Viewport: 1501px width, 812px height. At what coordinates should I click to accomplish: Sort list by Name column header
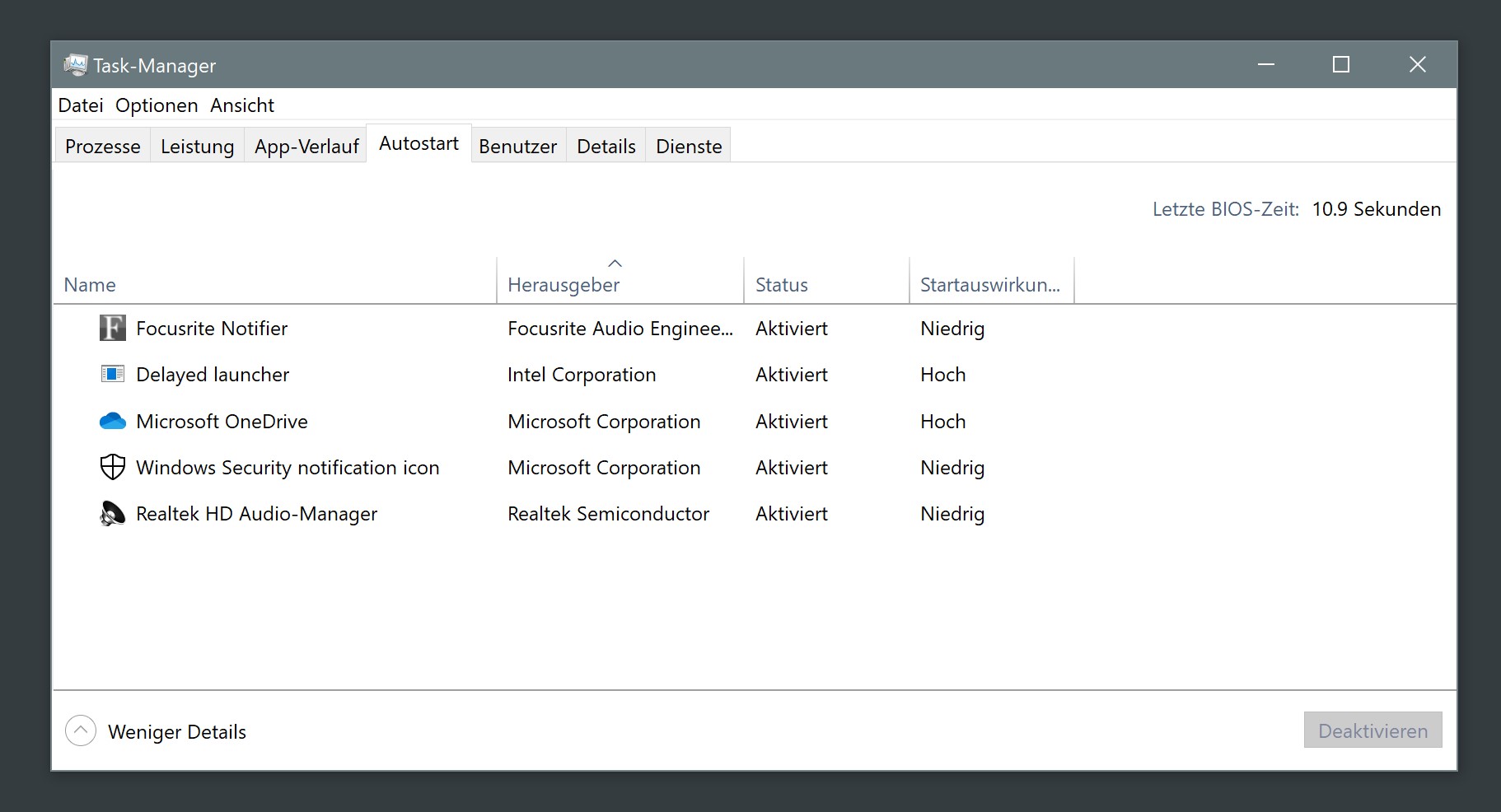90,285
